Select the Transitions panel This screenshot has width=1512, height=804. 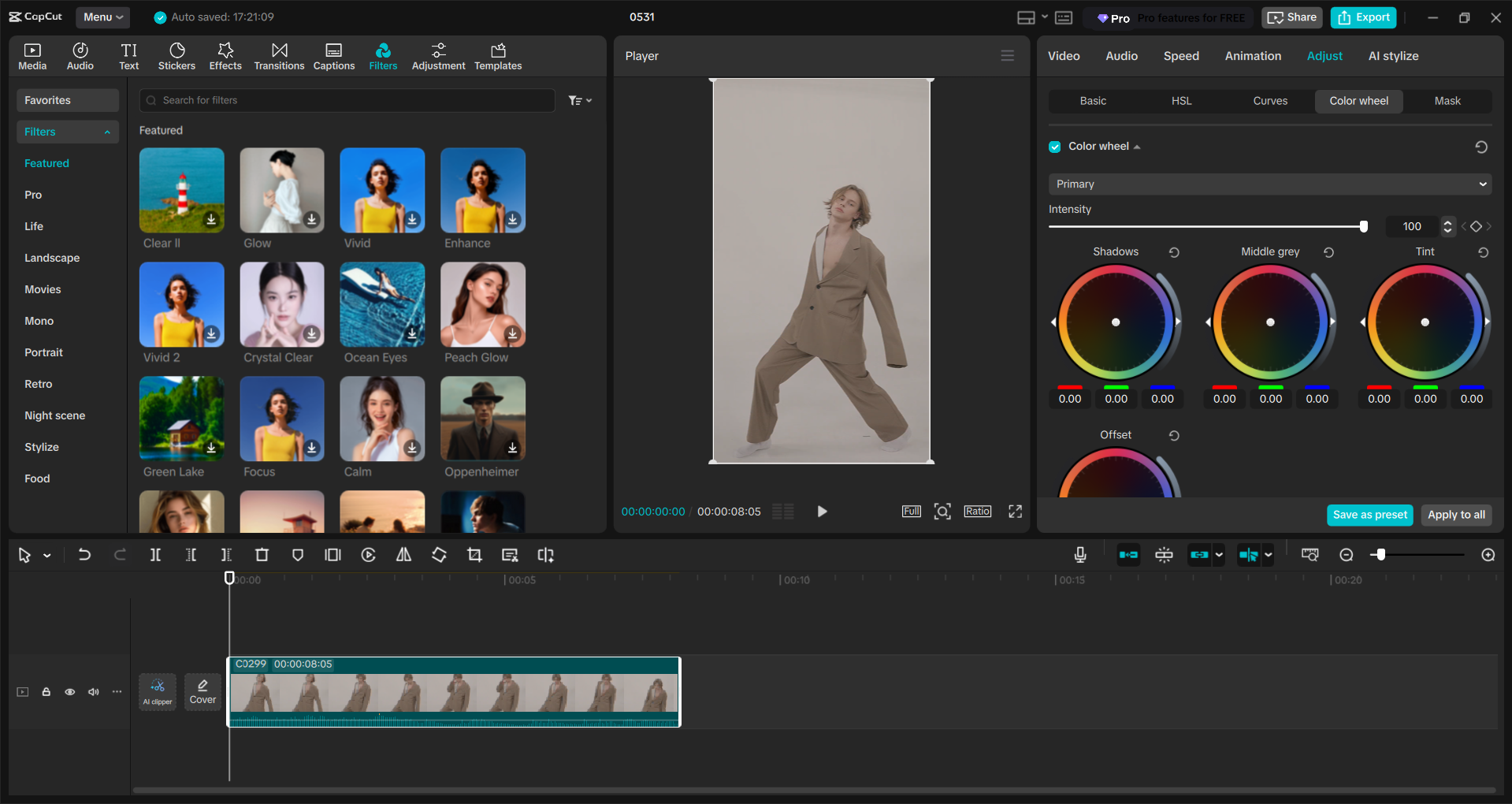(x=279, y=55)
